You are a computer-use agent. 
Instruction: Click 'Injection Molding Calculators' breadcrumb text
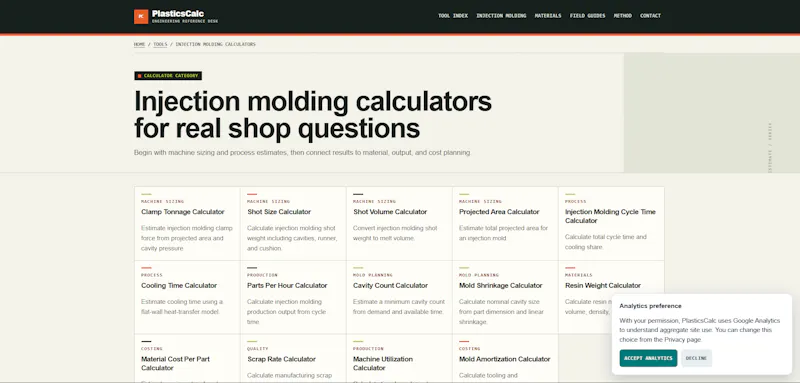click(x=215, y=44)
